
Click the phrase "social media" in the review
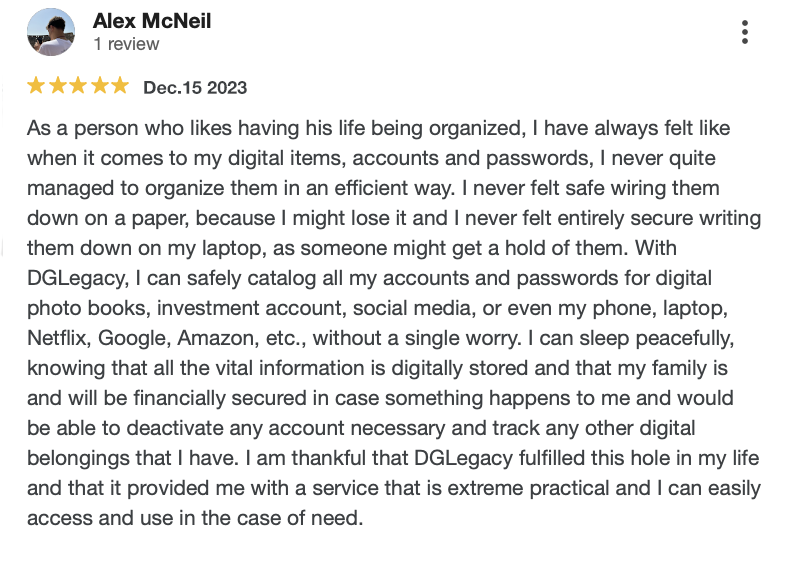click(414, 308)
